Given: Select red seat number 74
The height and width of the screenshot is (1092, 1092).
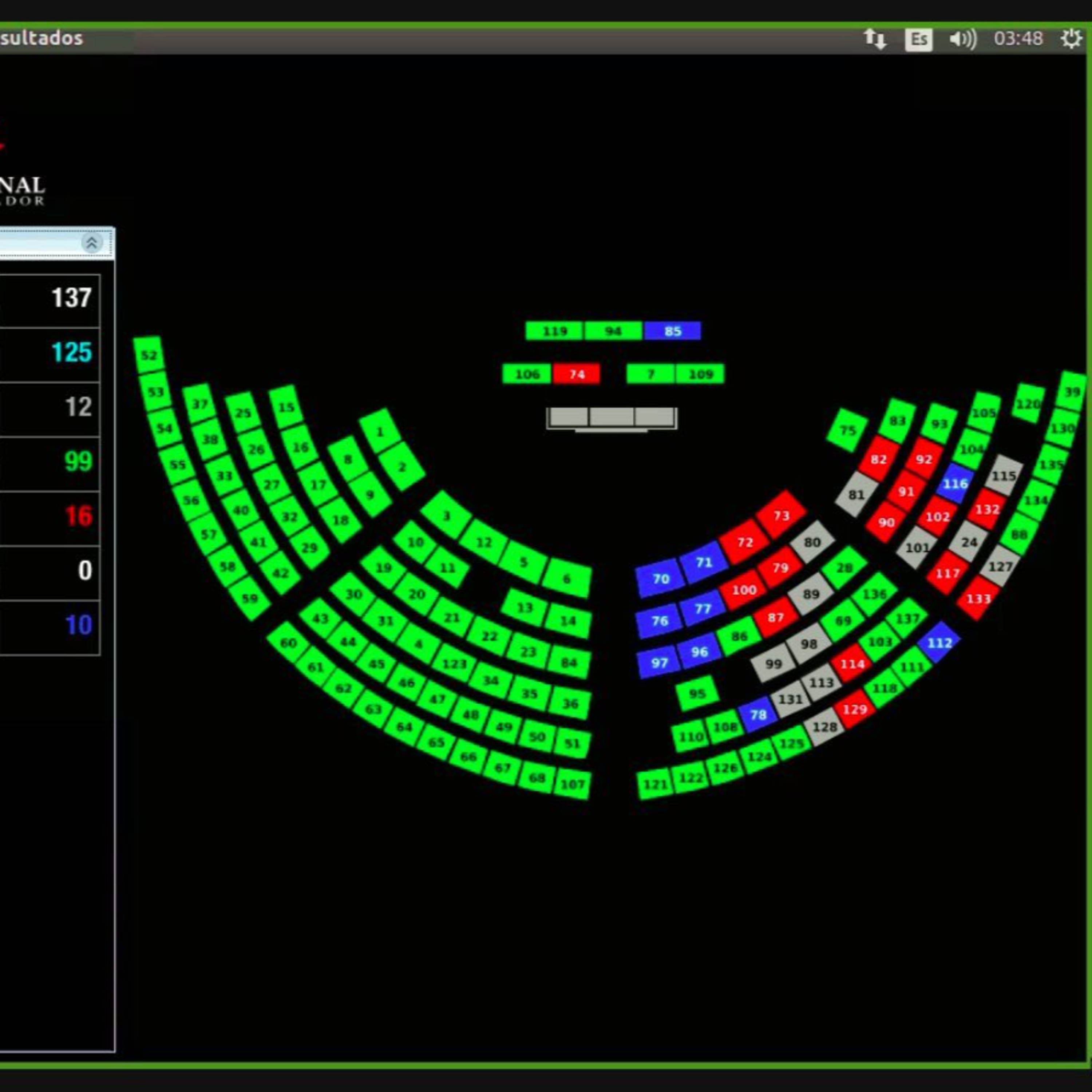Looking at the screenshot, I should coord(577,373).
